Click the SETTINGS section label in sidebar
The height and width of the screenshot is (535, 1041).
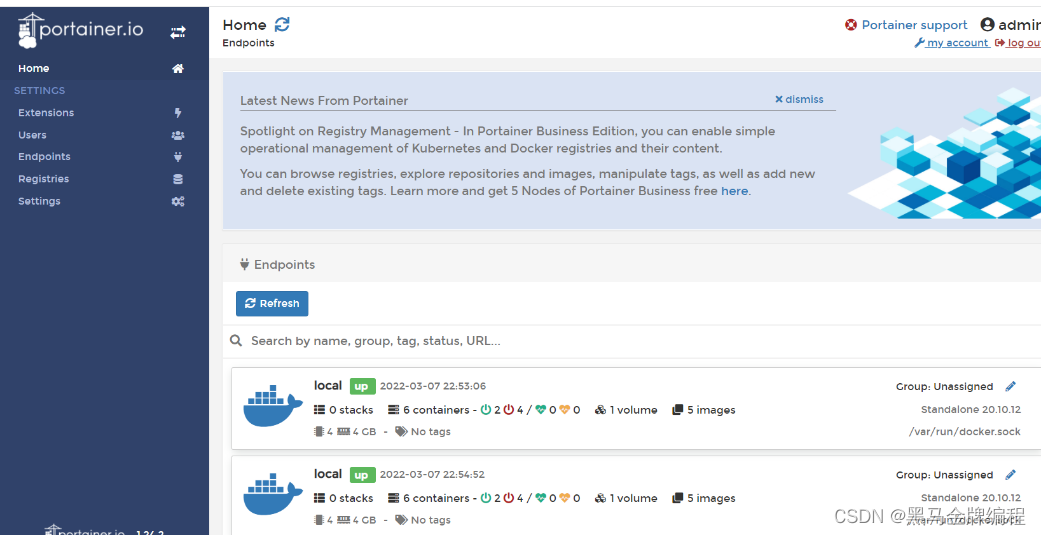point(40,90)
